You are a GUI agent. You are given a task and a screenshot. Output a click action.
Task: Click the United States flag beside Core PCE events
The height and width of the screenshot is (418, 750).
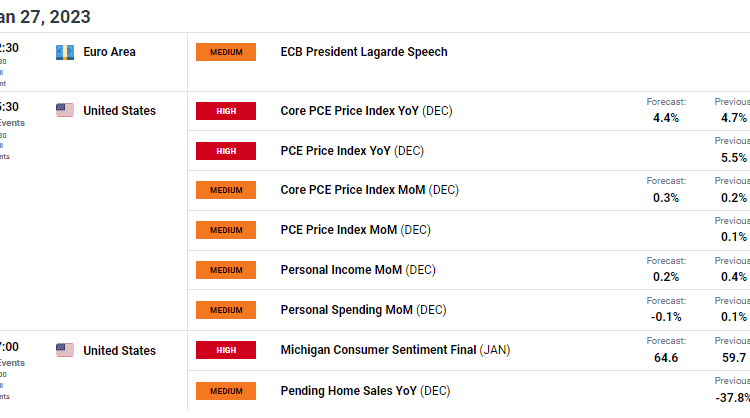tap(65, 111)
